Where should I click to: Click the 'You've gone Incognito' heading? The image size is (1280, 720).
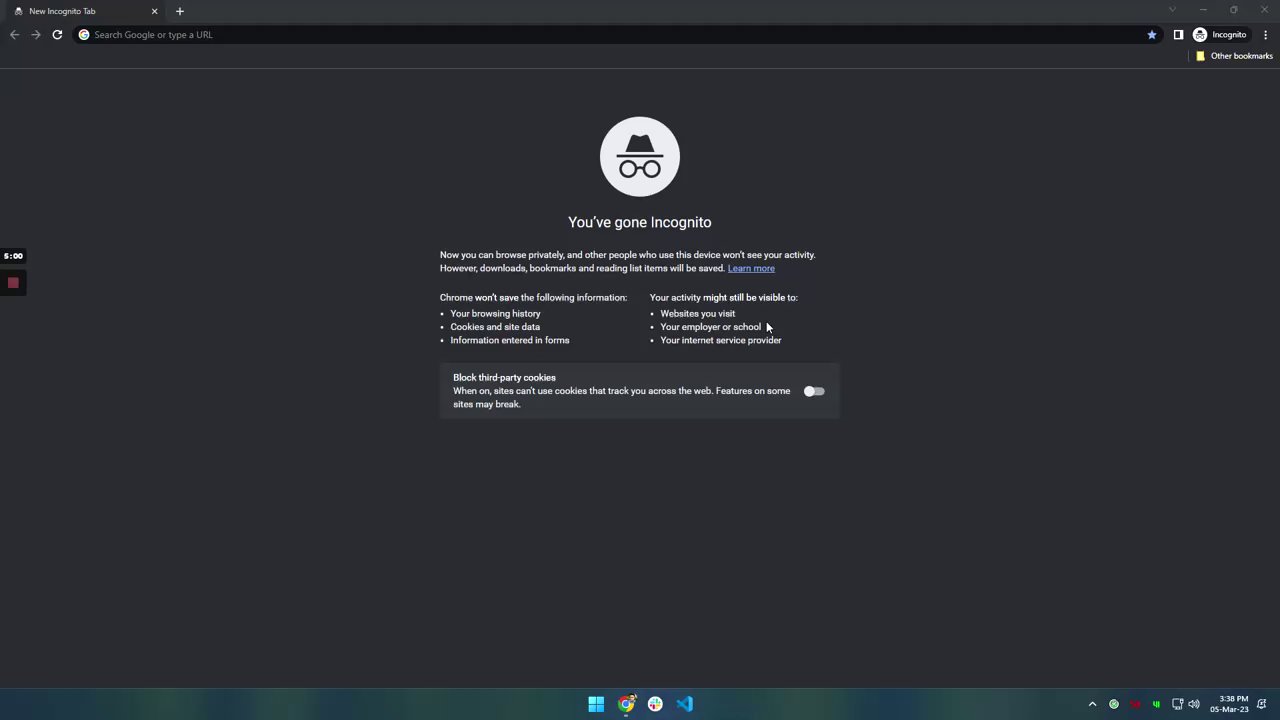pos(640,222)
